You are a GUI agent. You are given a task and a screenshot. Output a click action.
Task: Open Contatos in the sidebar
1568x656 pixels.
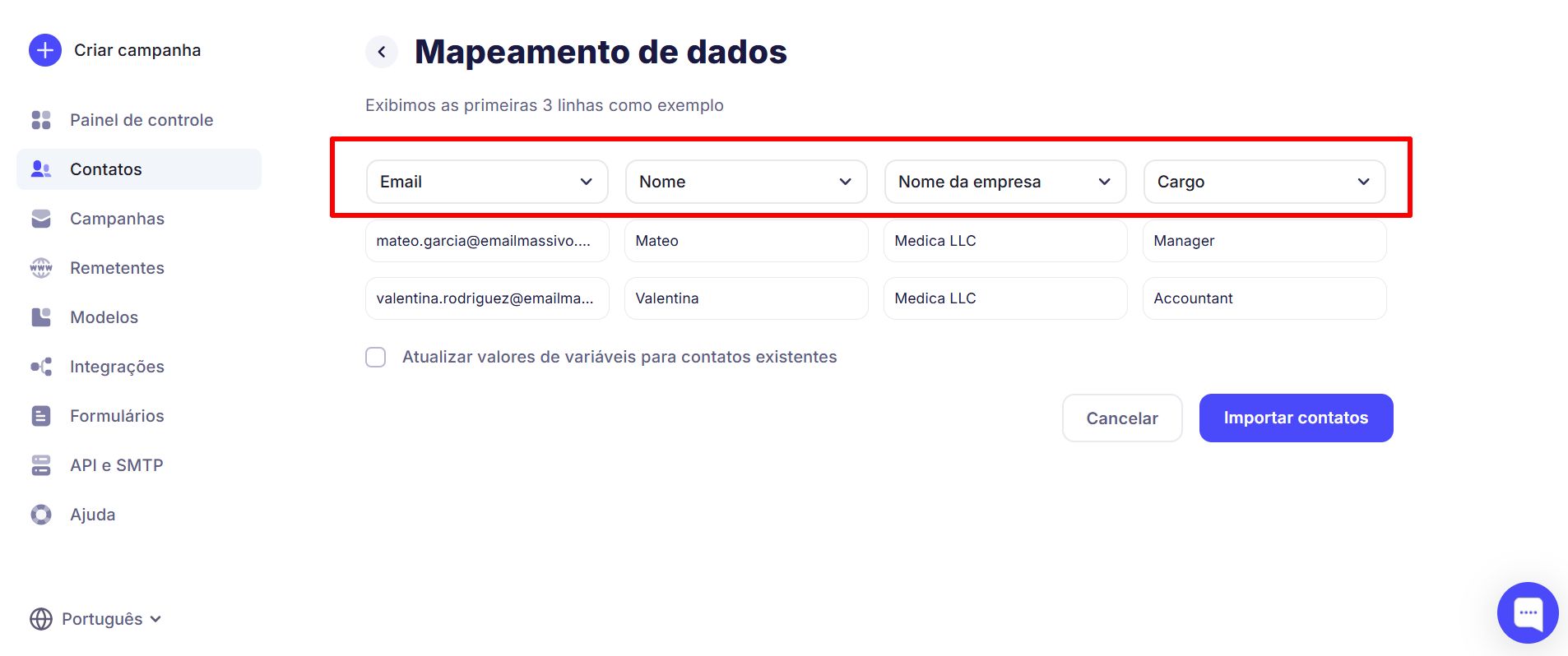(x=106, y=169)
